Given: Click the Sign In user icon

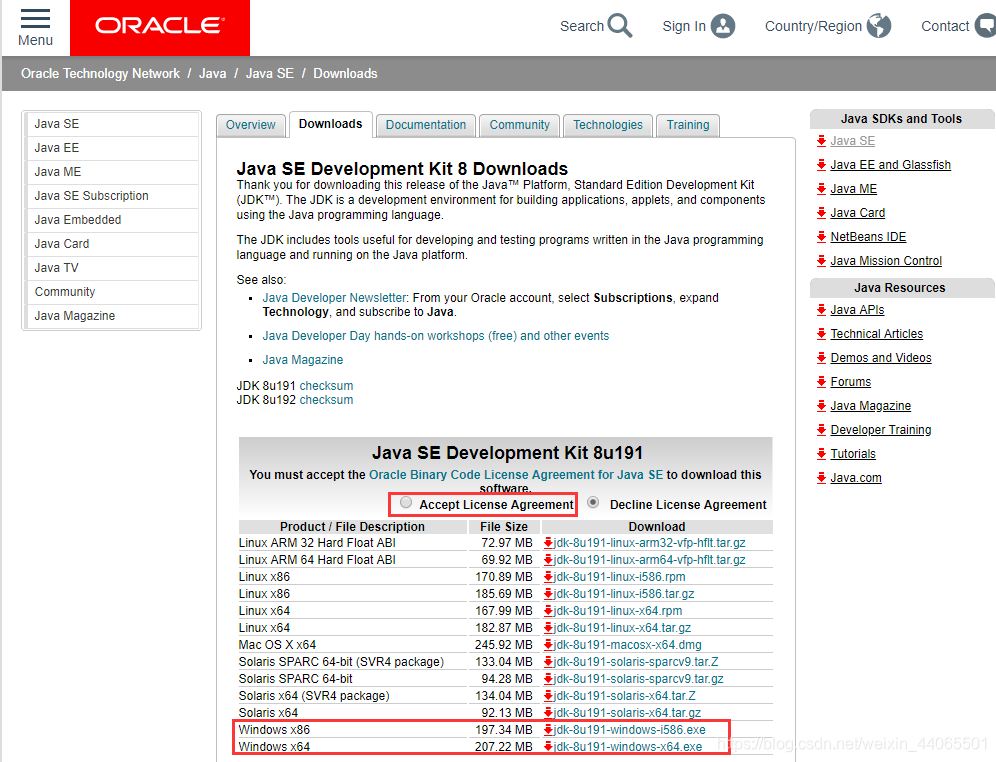Looking at the screenshot, I should (723, 26).
